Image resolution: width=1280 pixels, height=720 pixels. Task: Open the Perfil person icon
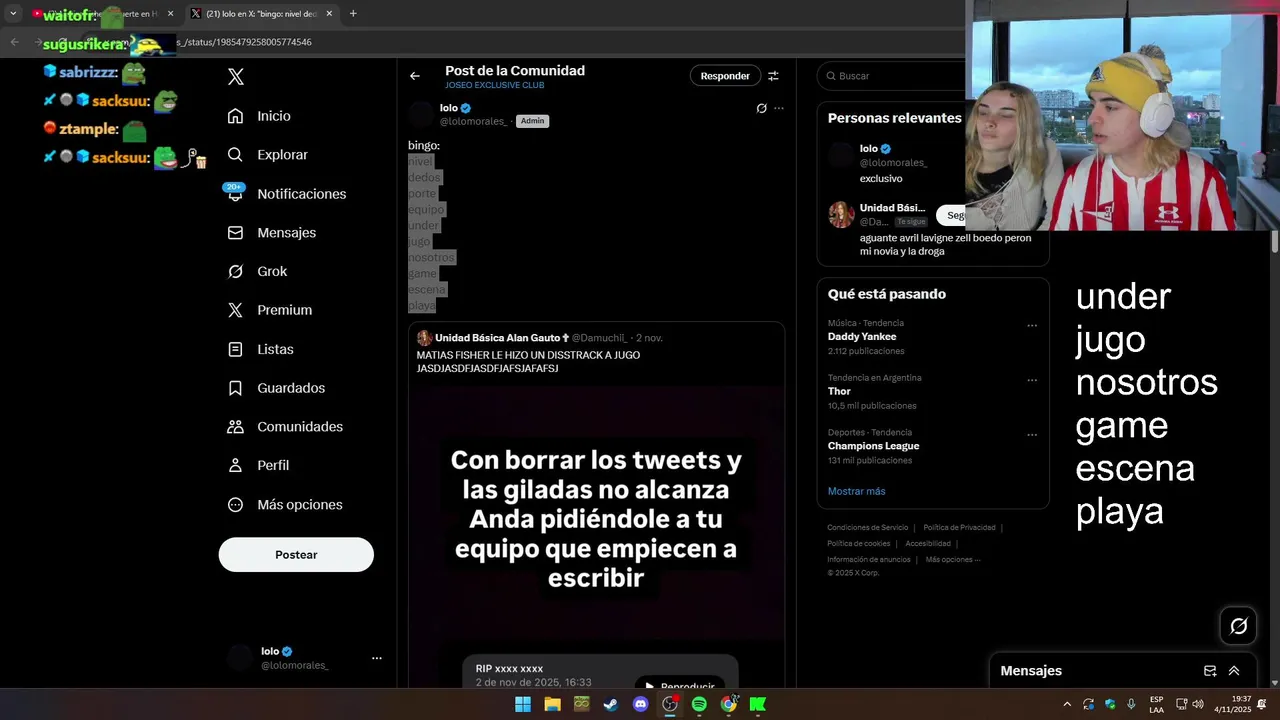point(235,465)
